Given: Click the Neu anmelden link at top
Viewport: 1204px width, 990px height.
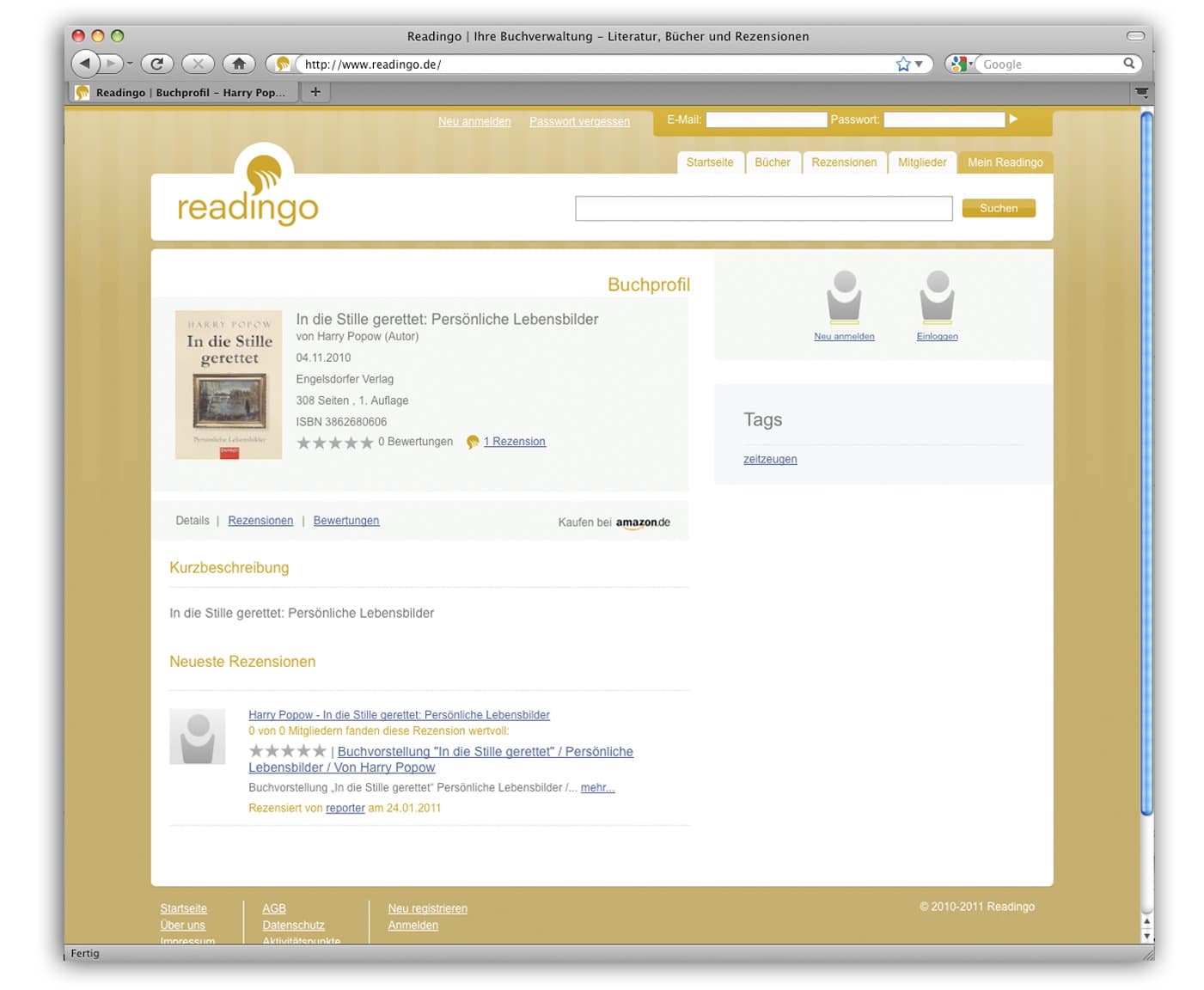Looking at the screenshot, I should (x=474, y=122).
